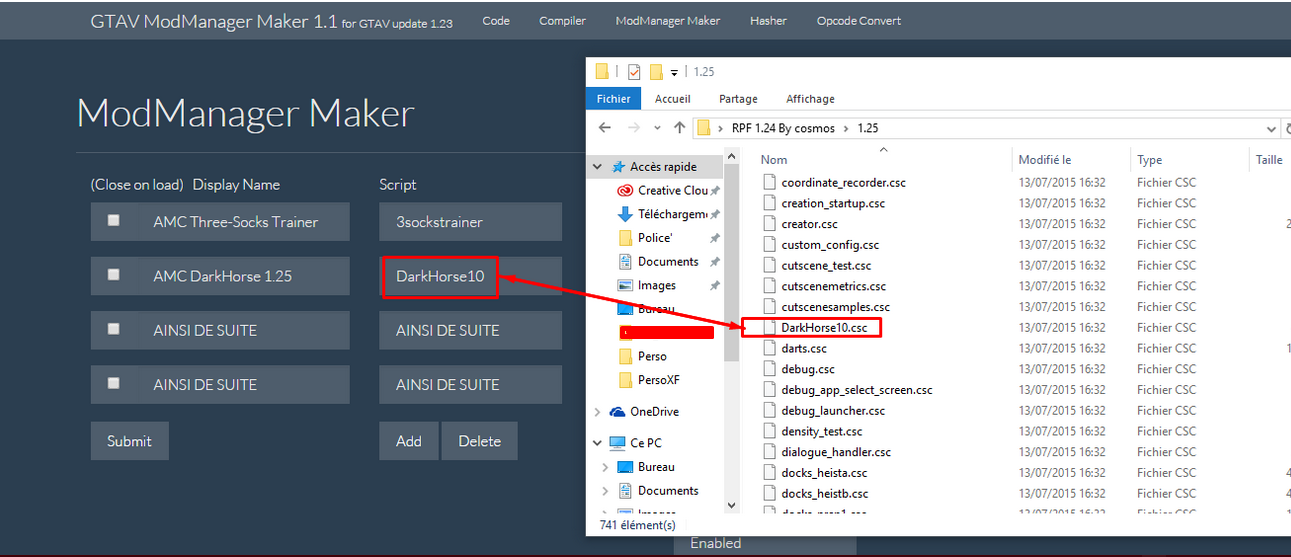Image resolution: width=1291 pixels, height=557 pixels.
Task: Expand the OneDrive tree node
Action: [598, 412]
